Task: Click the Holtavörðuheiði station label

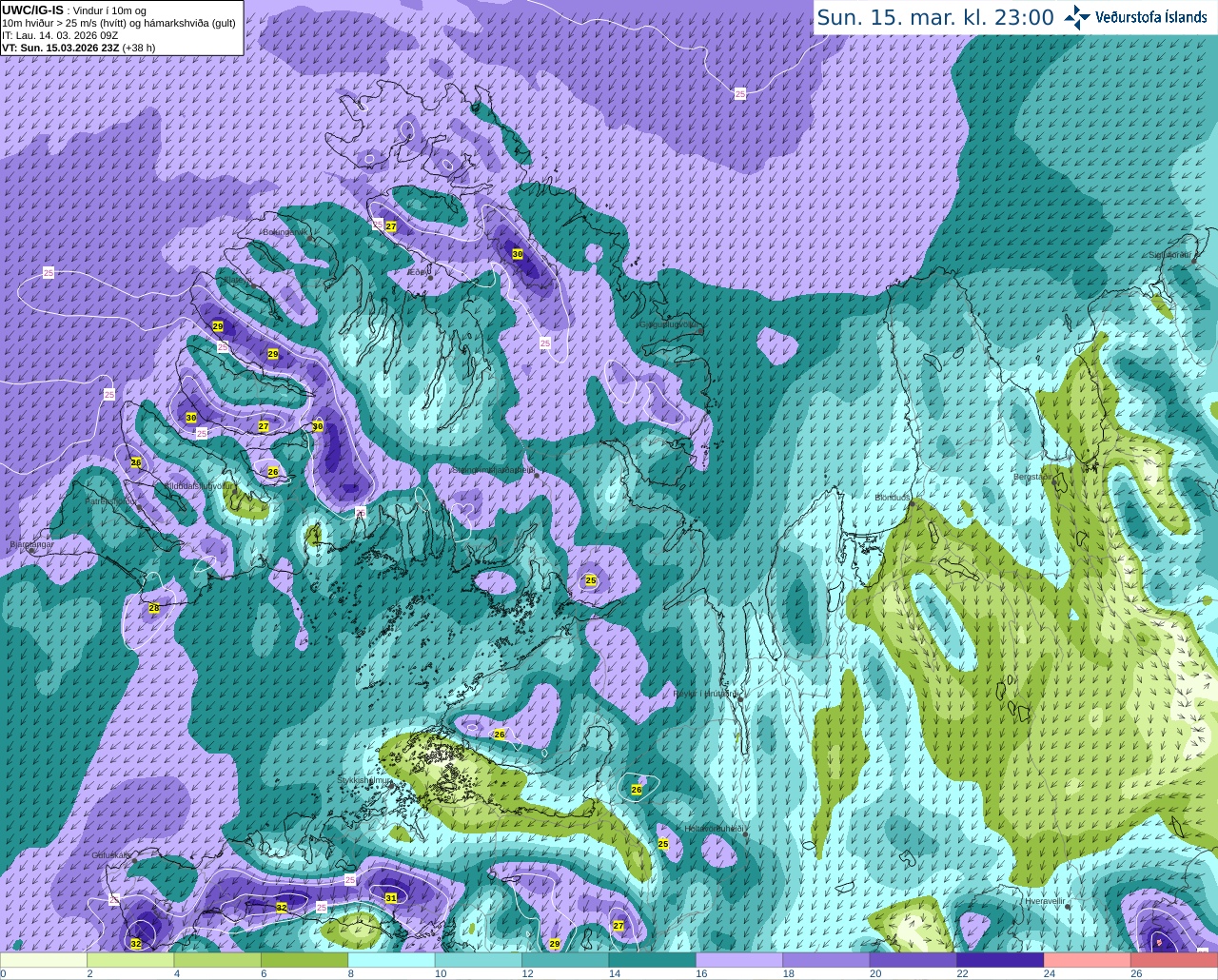Action: coord(715,829)
